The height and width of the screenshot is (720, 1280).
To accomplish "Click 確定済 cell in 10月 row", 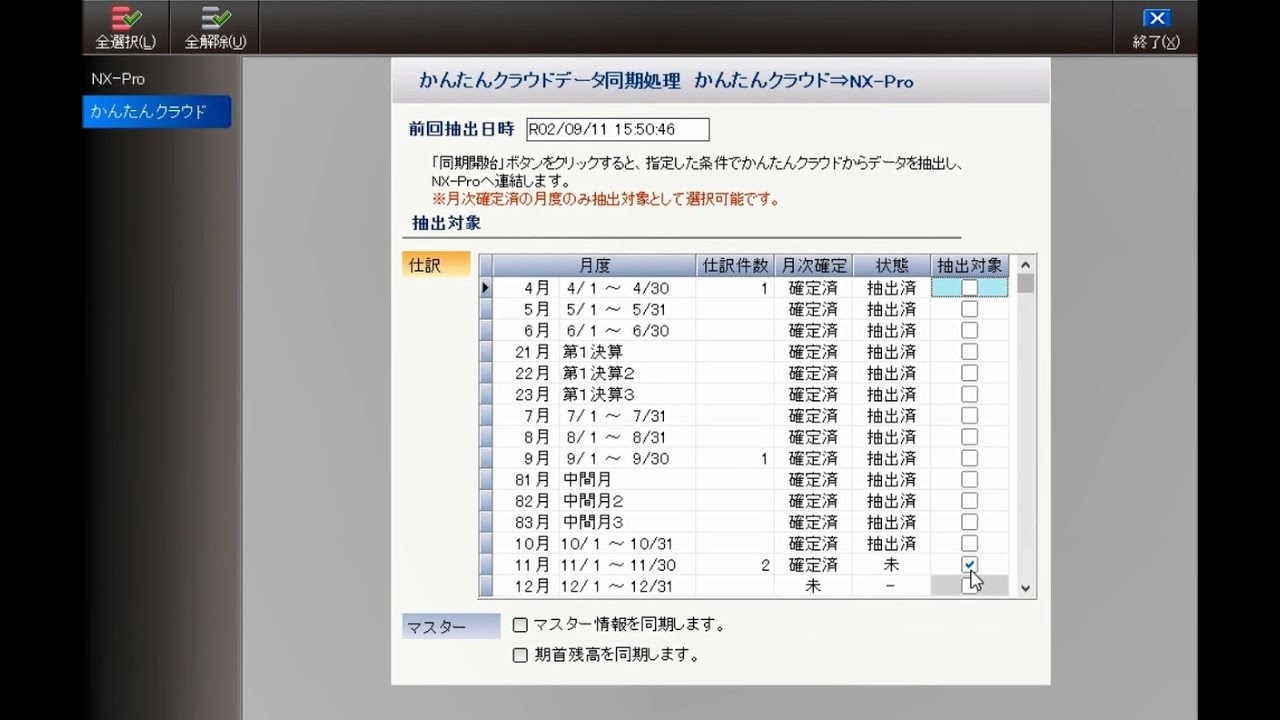I will (813, 544).
